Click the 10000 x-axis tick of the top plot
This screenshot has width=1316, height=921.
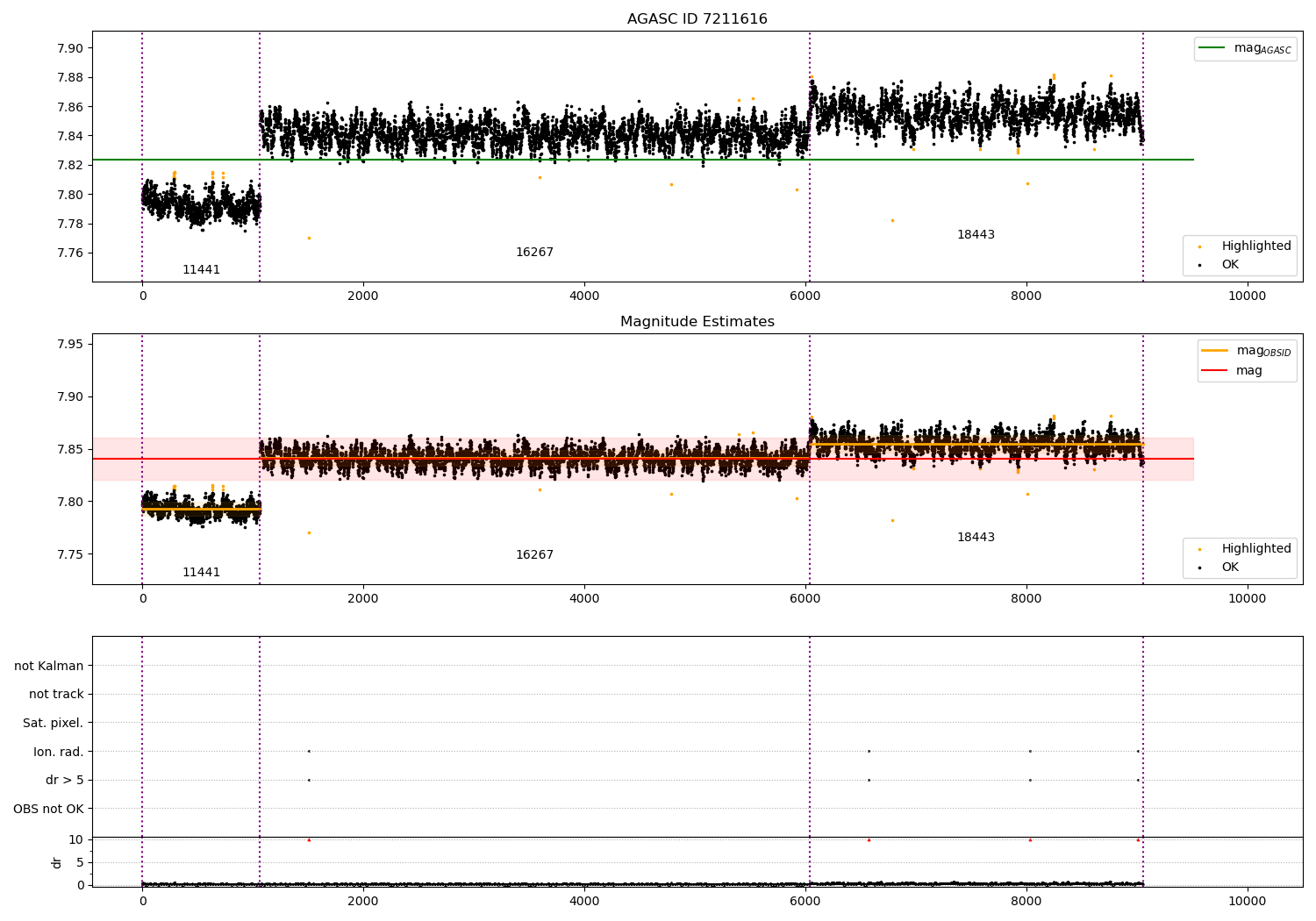tap(1247, 296)
